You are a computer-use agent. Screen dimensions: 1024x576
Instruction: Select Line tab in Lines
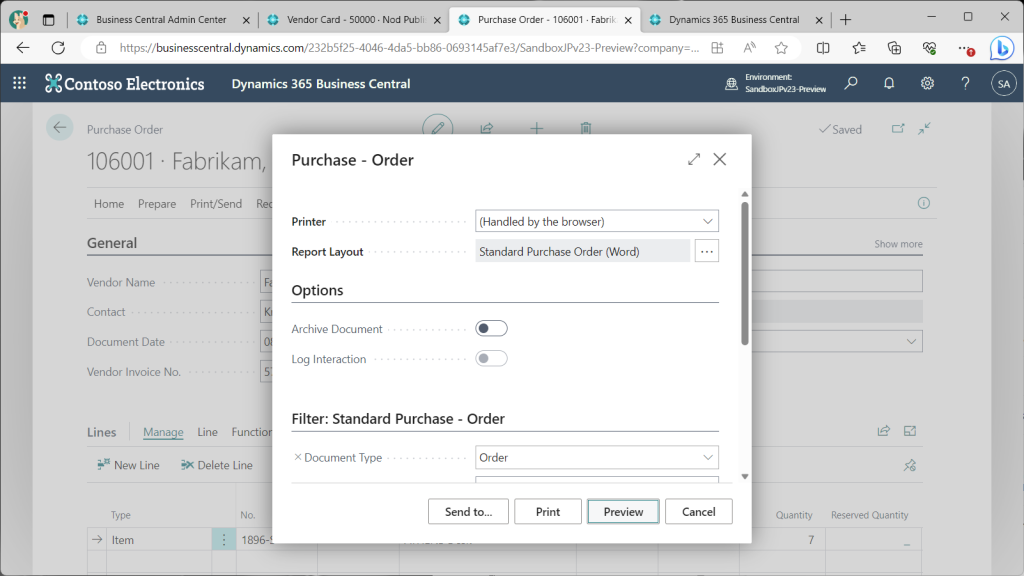pyautogui.click(x=207, y=432)
